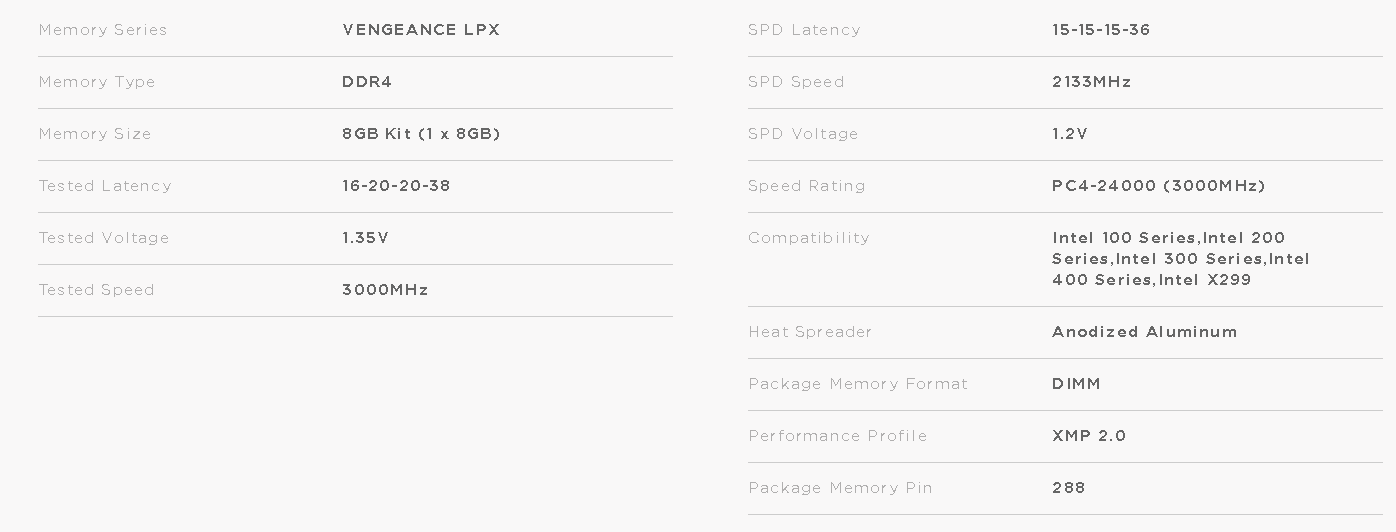
Task: Click the 1.35V tested voltage value
Action: (x=365, y=238)
